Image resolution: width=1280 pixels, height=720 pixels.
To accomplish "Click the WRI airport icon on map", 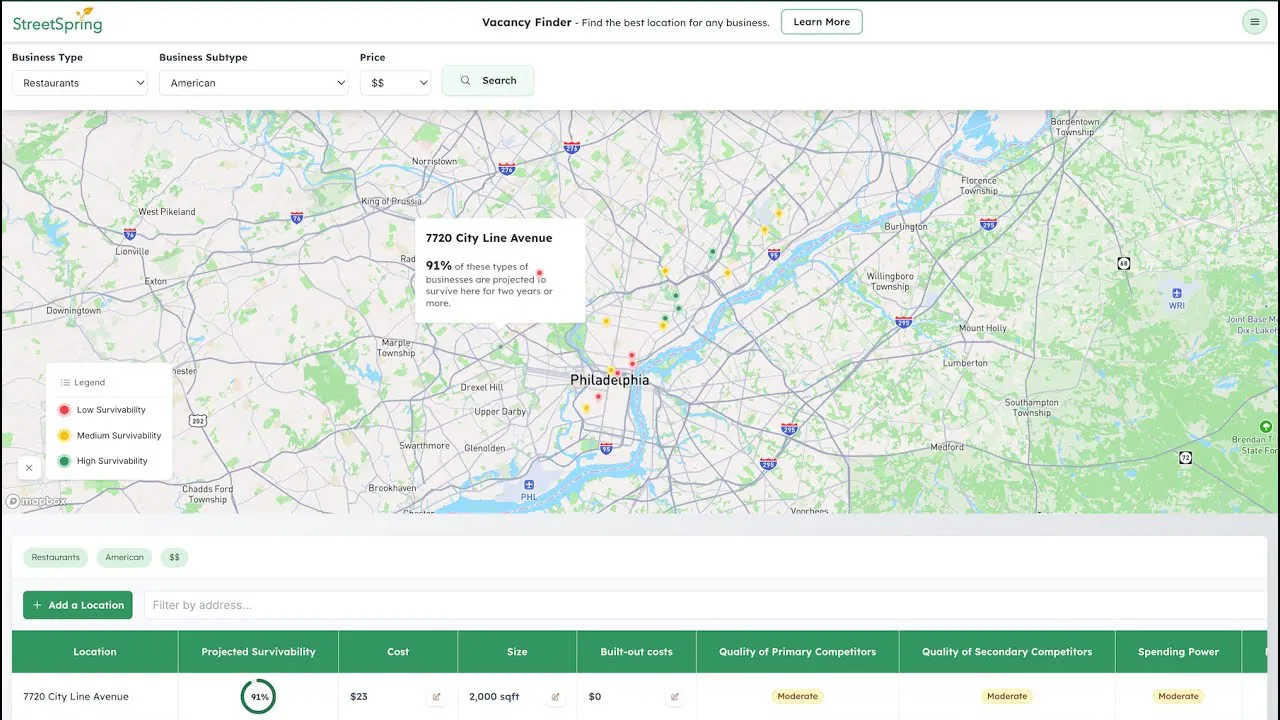I will point(1176,293).
